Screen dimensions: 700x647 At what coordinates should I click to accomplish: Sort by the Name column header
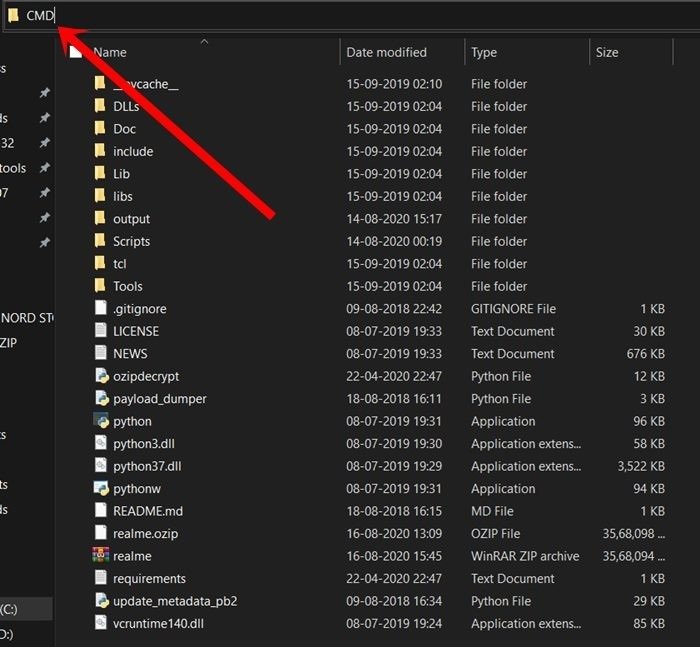coord(110,52)
